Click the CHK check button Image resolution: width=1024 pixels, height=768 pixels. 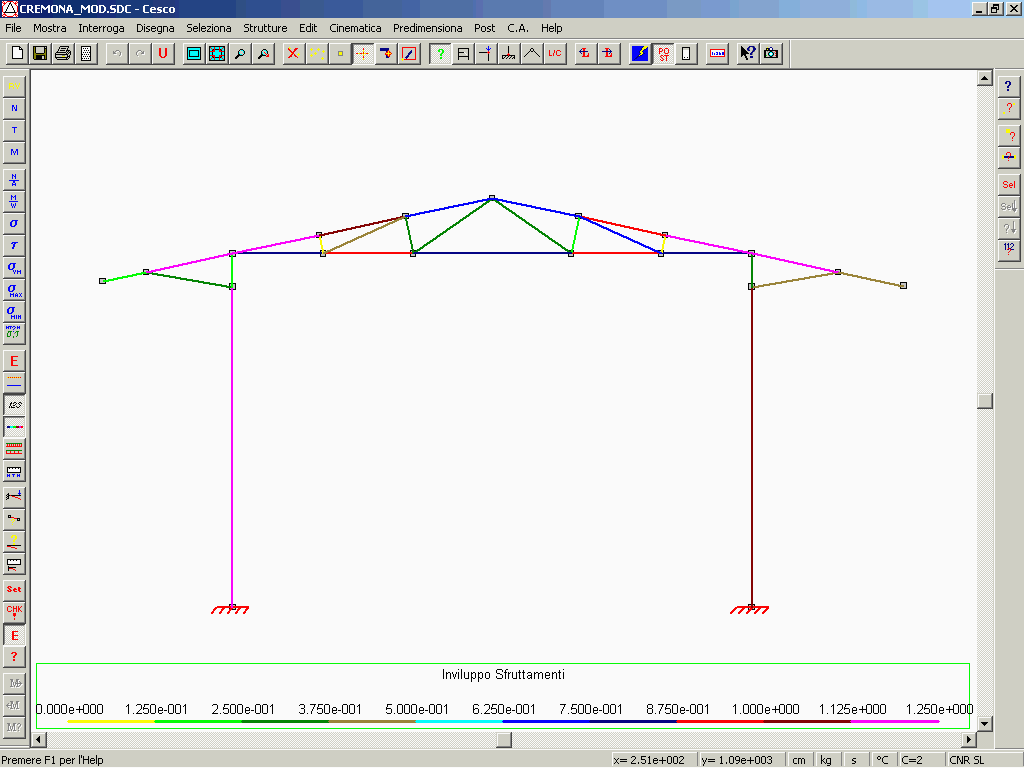14,611
